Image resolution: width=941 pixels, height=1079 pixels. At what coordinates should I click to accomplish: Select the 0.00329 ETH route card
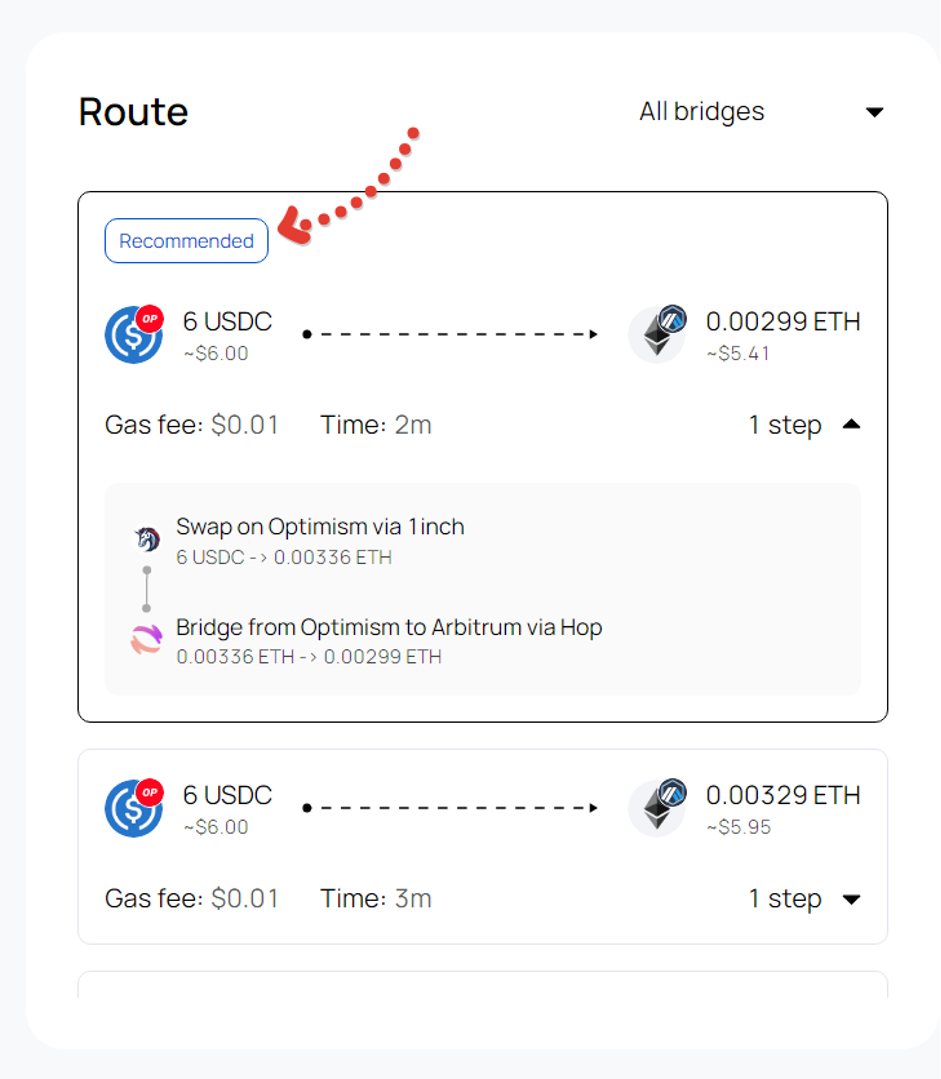click(x=482, y=846)
